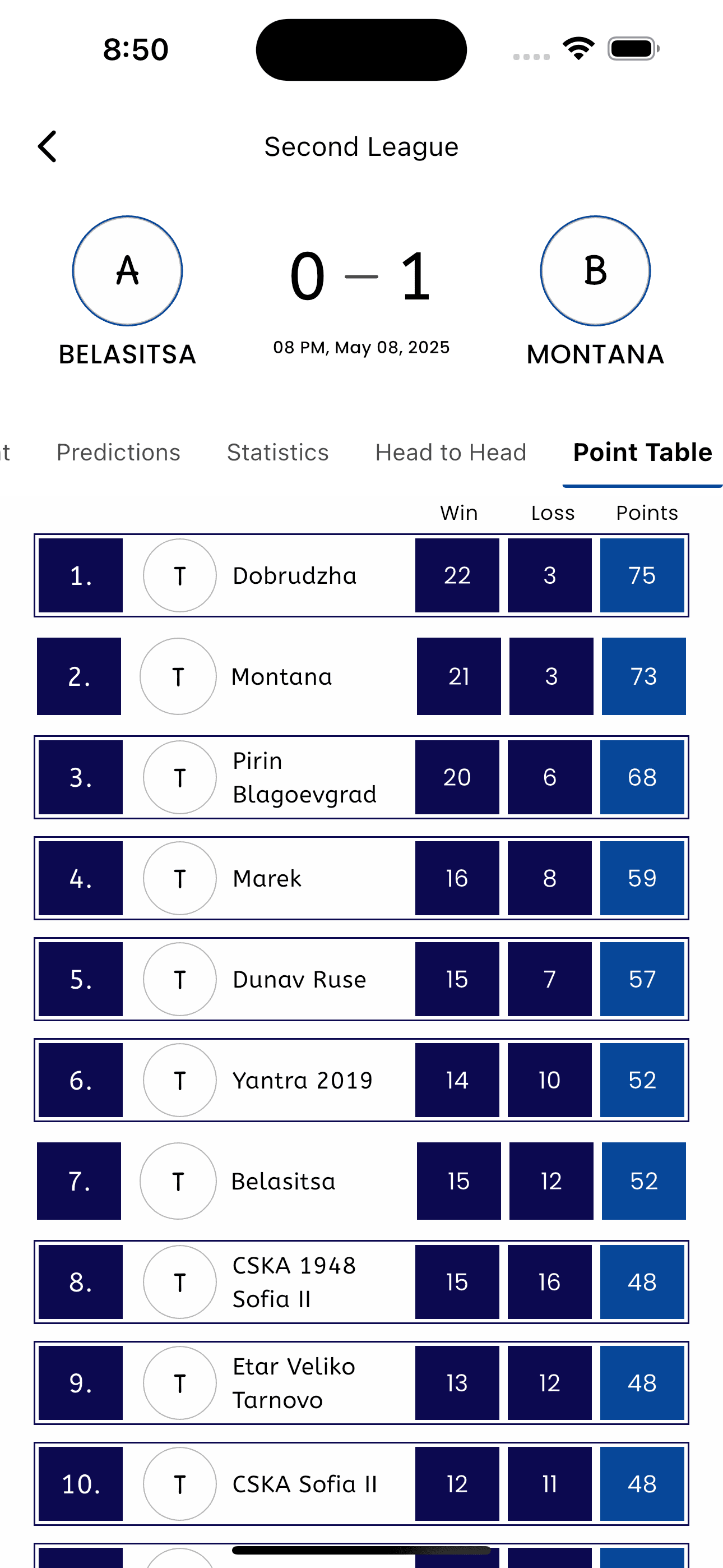The width and height of the screenshot is (723, 1568).
Task: Open the Predictions tab
Action: [118, 452]
